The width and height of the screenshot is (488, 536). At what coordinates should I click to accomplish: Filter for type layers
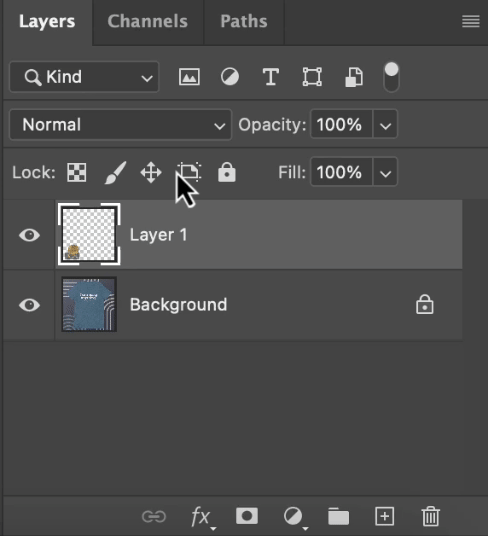tap(271, 77)
